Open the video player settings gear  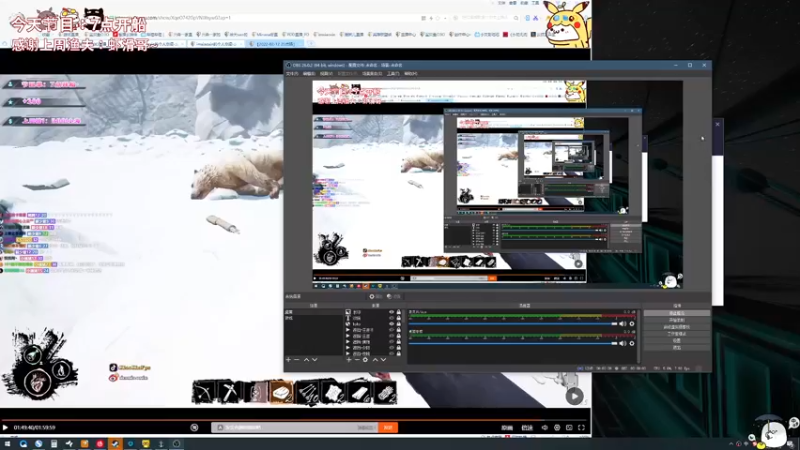557,428
